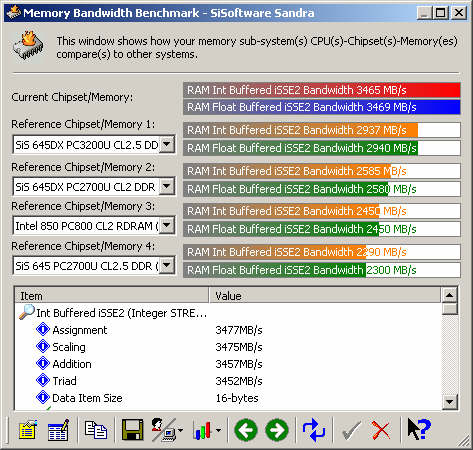This screenshot has height=450, width=473.
Task: Click the info icon beside Triad
Action: pos(43,380)
